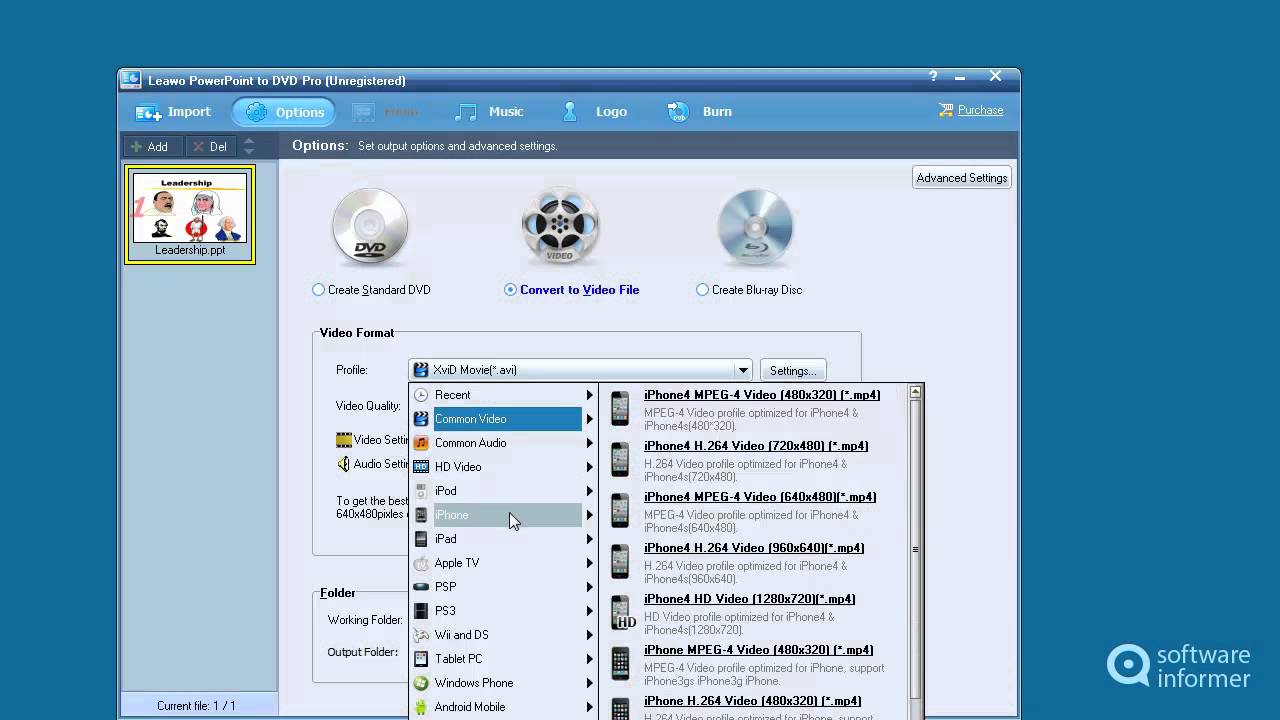The image size is (1280, 720).
Task: Click the help question mark icon
Action: click(x=933, y=76)
